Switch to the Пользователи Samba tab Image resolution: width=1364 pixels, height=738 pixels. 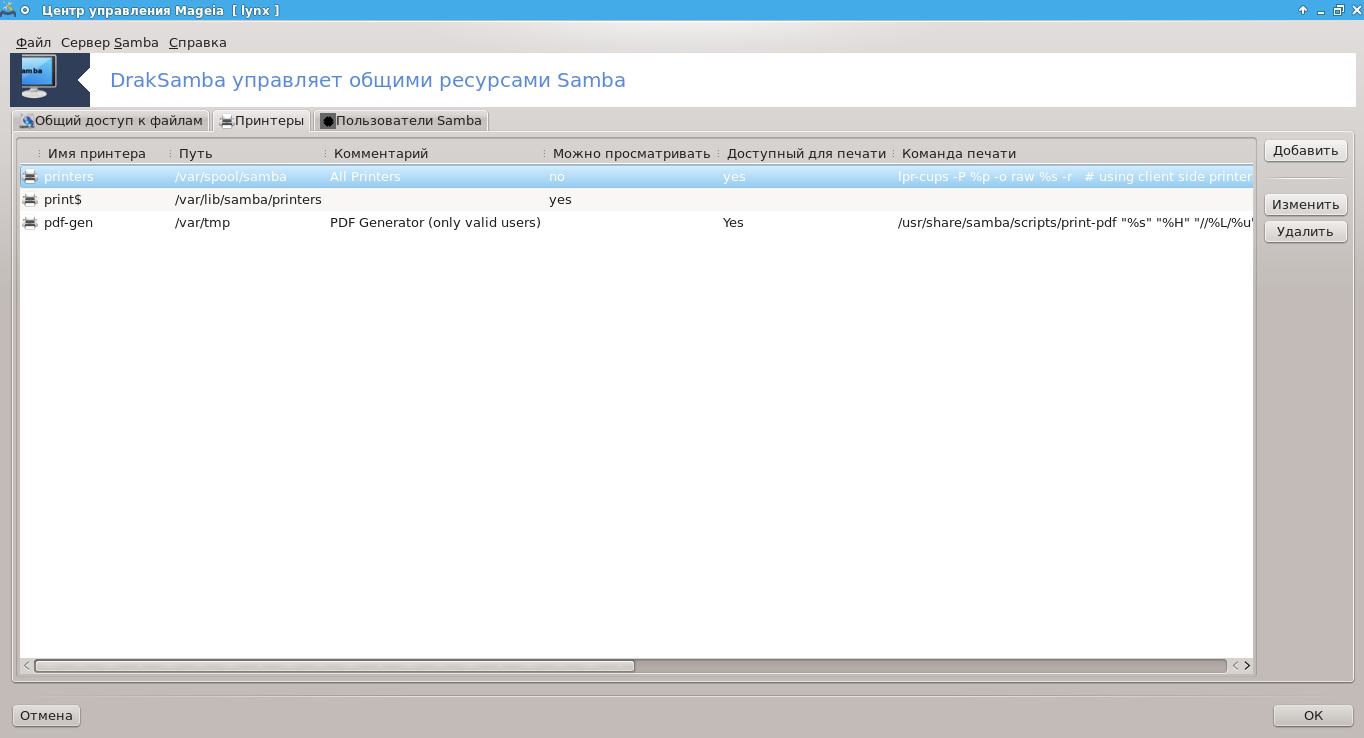[x=401, y=121]
